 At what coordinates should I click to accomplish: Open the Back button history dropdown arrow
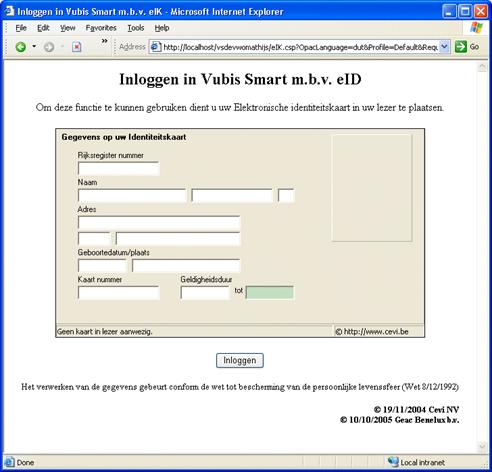pyautogui.click(x=34, y=46)
